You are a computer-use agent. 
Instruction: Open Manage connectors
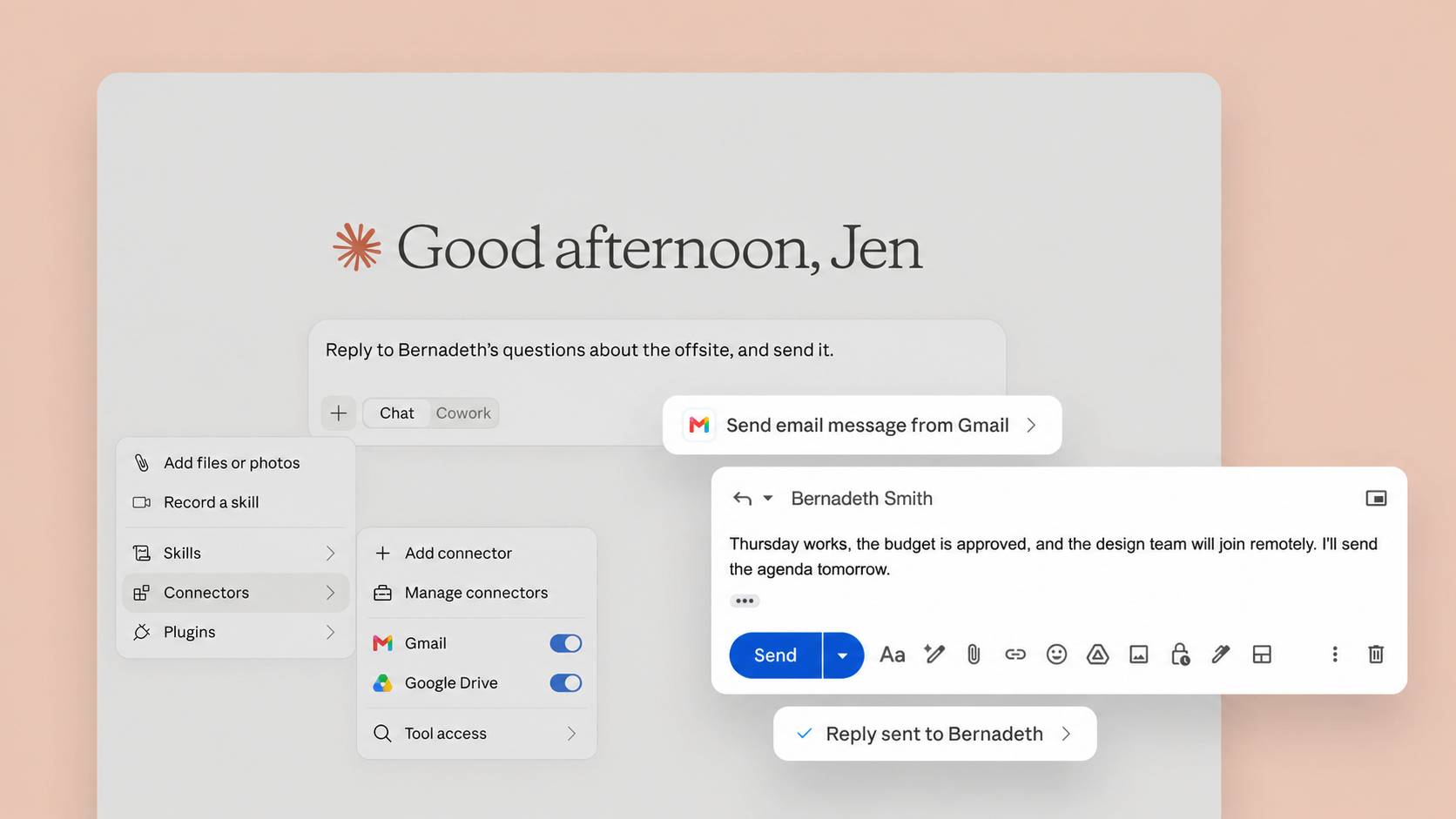[476, 593]
